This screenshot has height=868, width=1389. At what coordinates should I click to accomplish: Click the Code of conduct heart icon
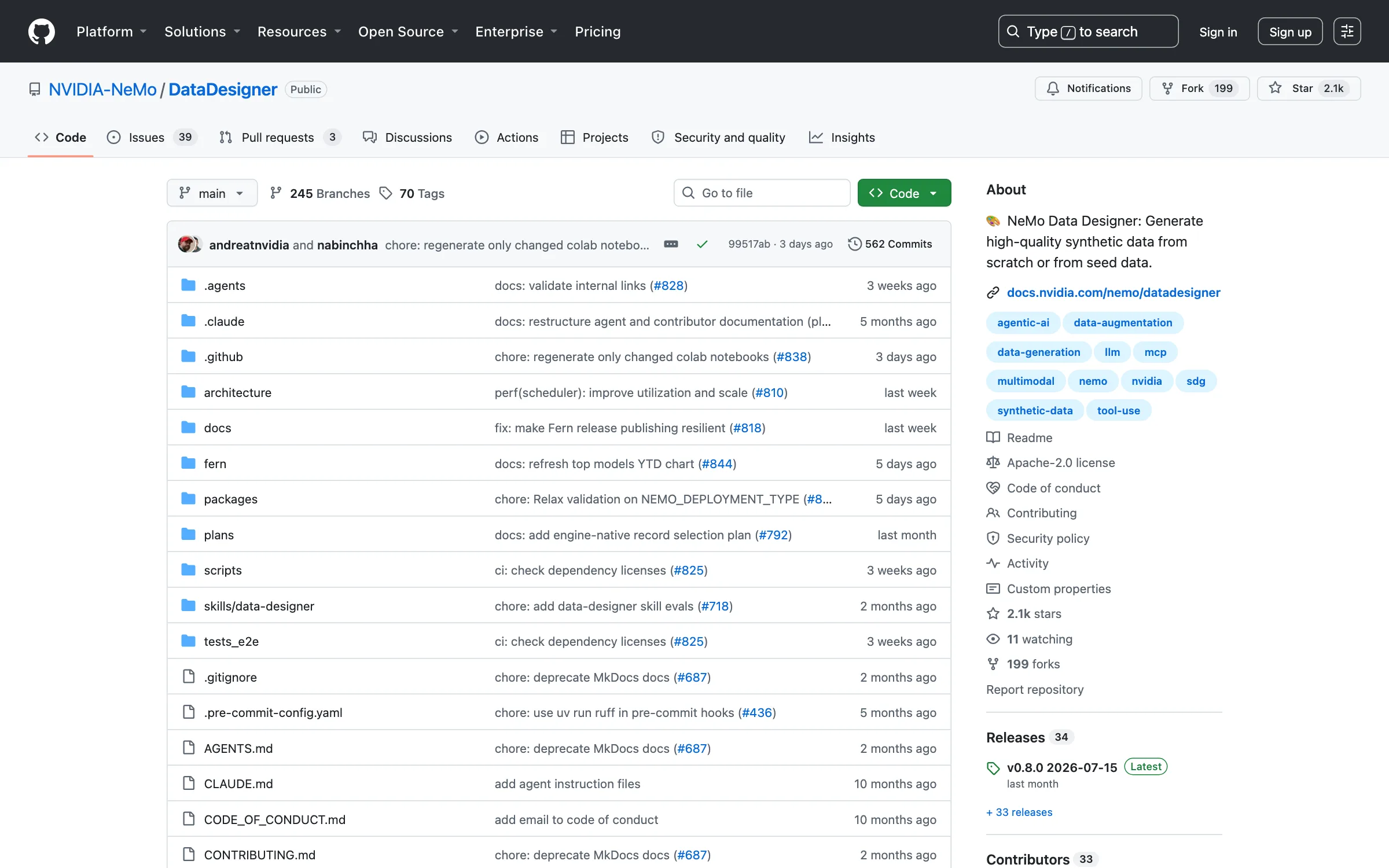(993, 488)
